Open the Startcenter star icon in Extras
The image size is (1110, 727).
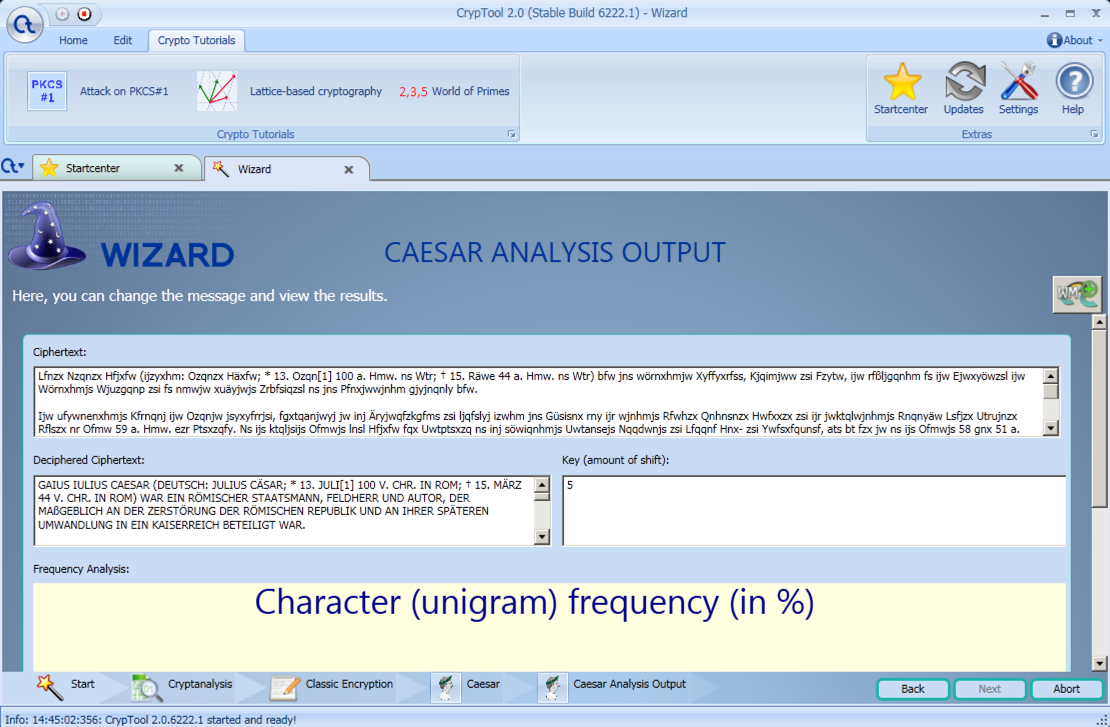[x=901, y=81]
